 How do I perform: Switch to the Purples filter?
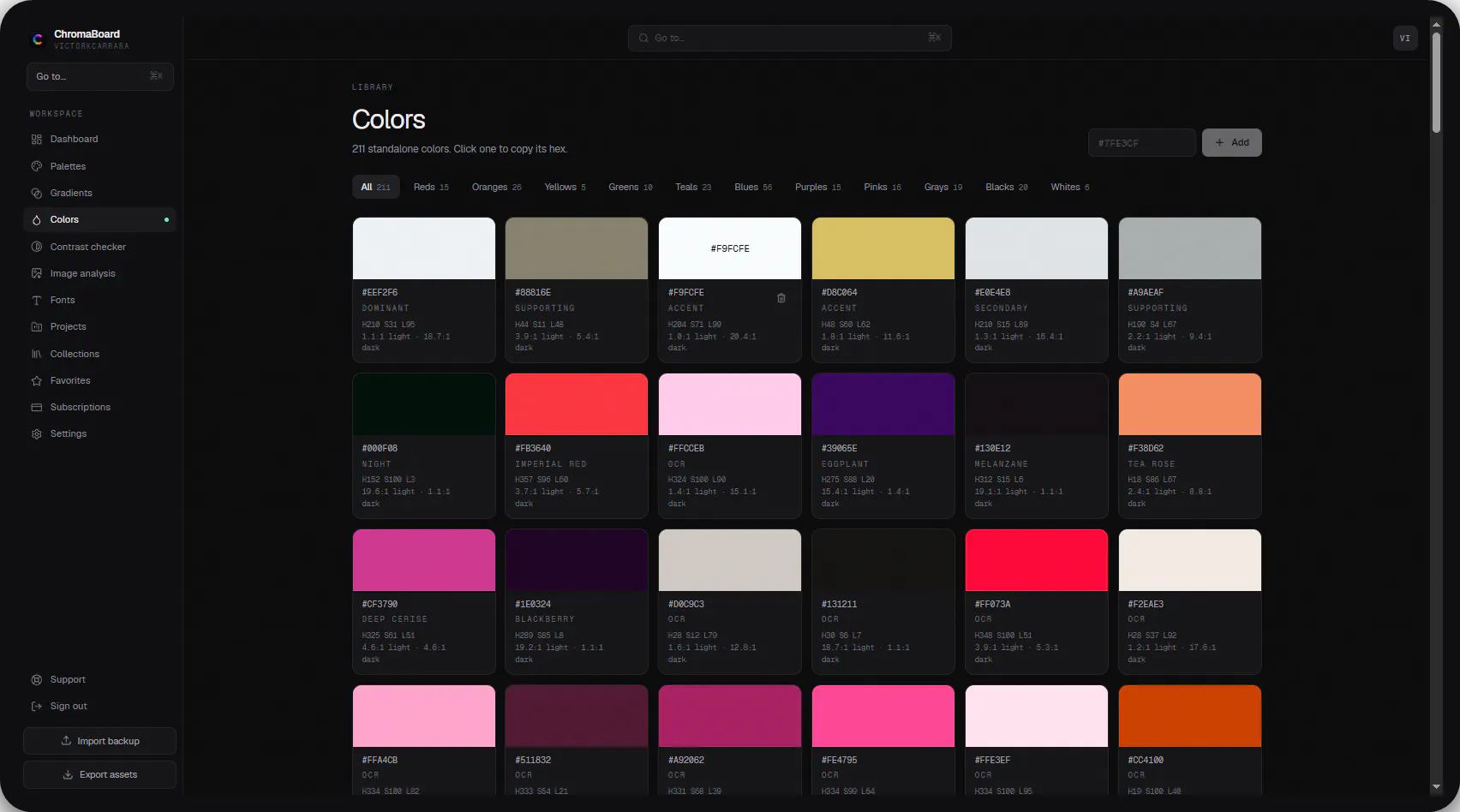(x=818, y=187)
